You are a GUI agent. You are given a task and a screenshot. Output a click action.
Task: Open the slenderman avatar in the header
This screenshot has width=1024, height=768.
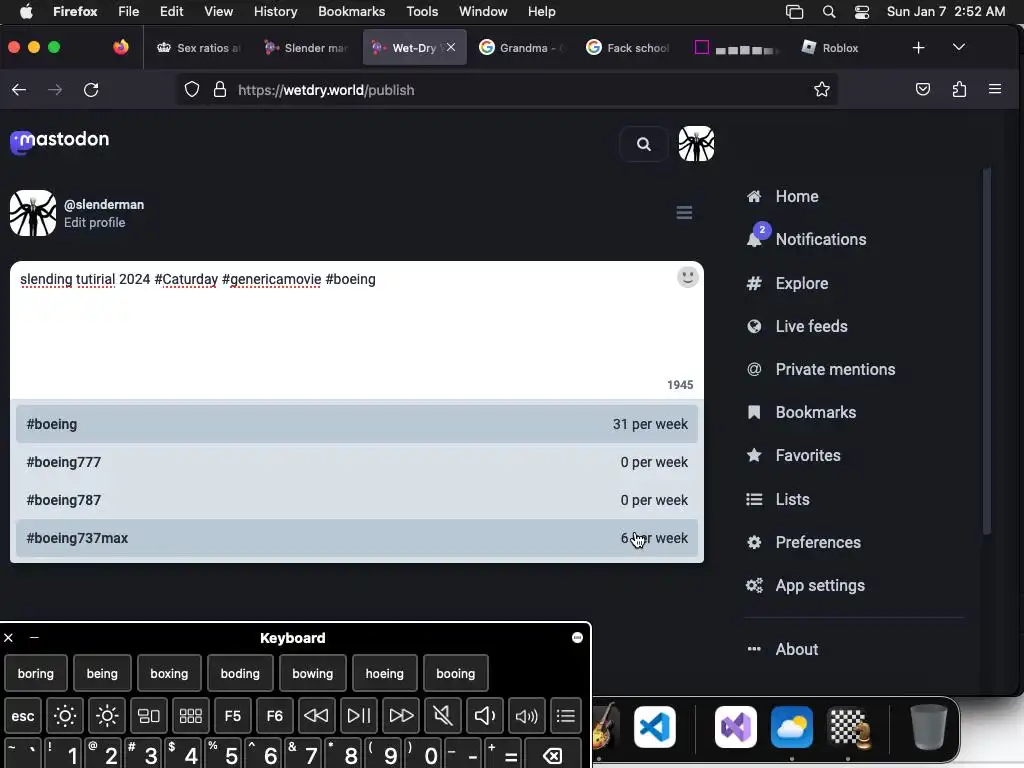pyautogui.click(x=696, y=144)
